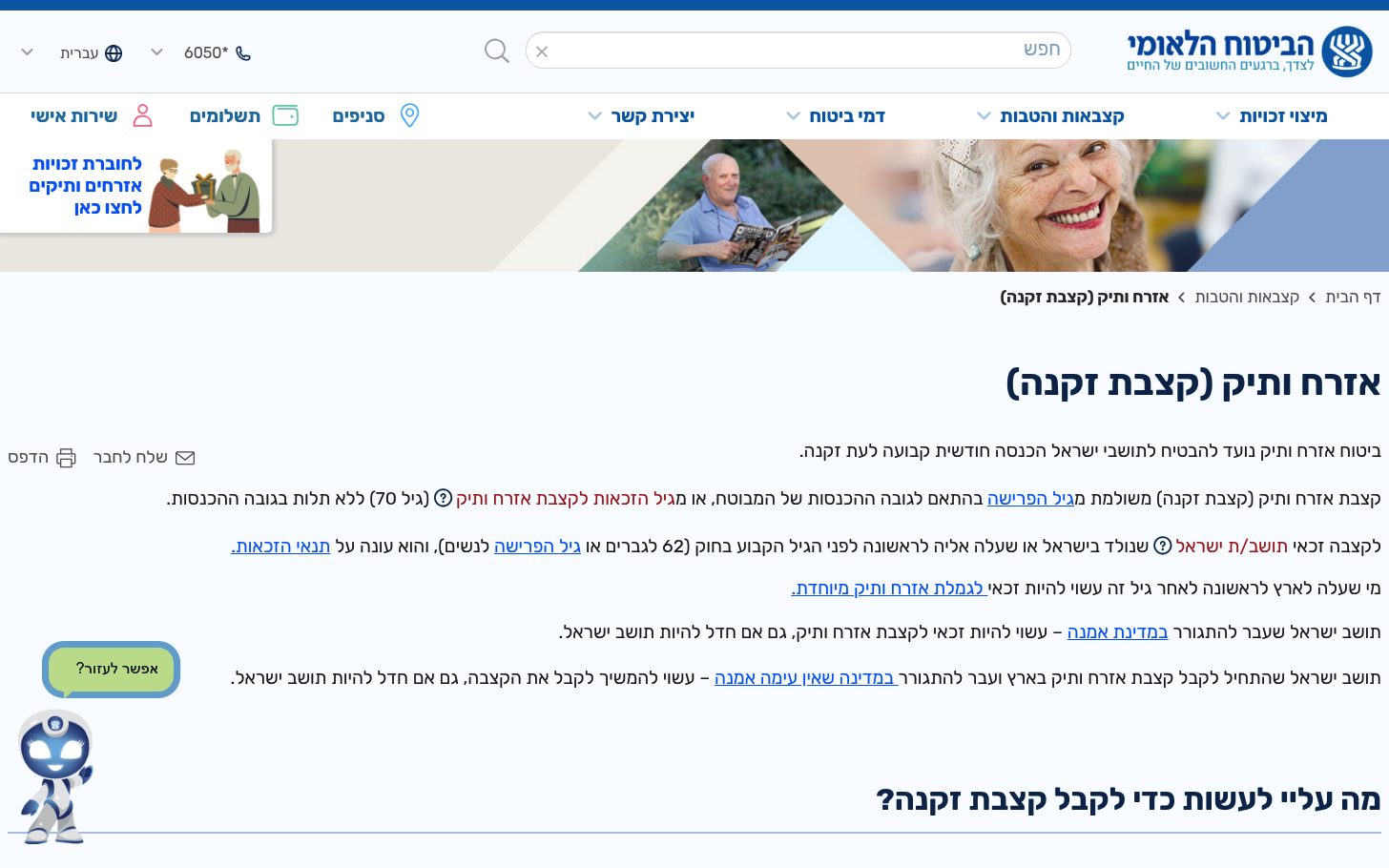Open the במדינה שאין עימה אמנה link
This screenshot has height=868, width=1389.
point(806,678)
